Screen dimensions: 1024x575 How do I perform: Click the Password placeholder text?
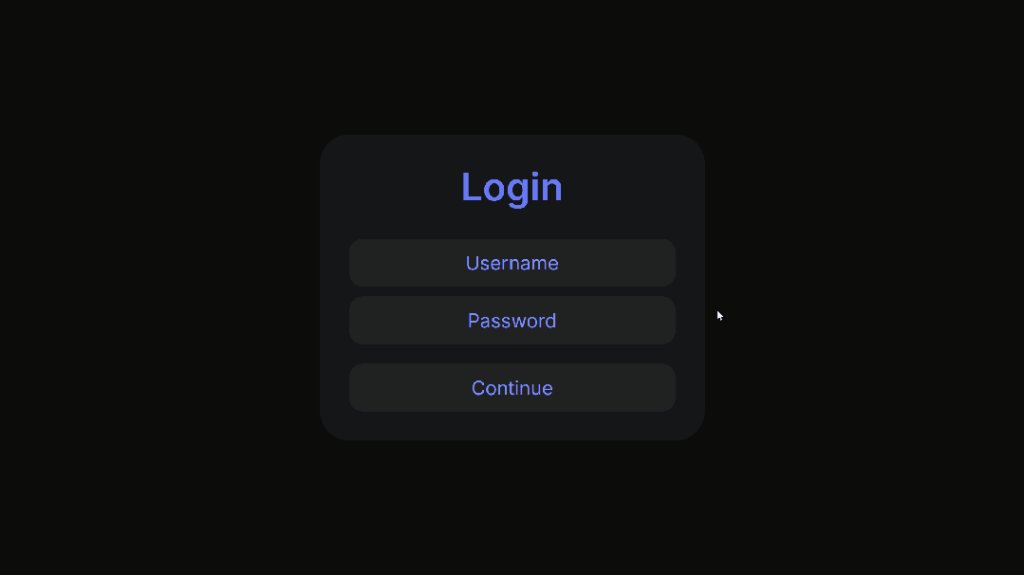pos(512,321)
